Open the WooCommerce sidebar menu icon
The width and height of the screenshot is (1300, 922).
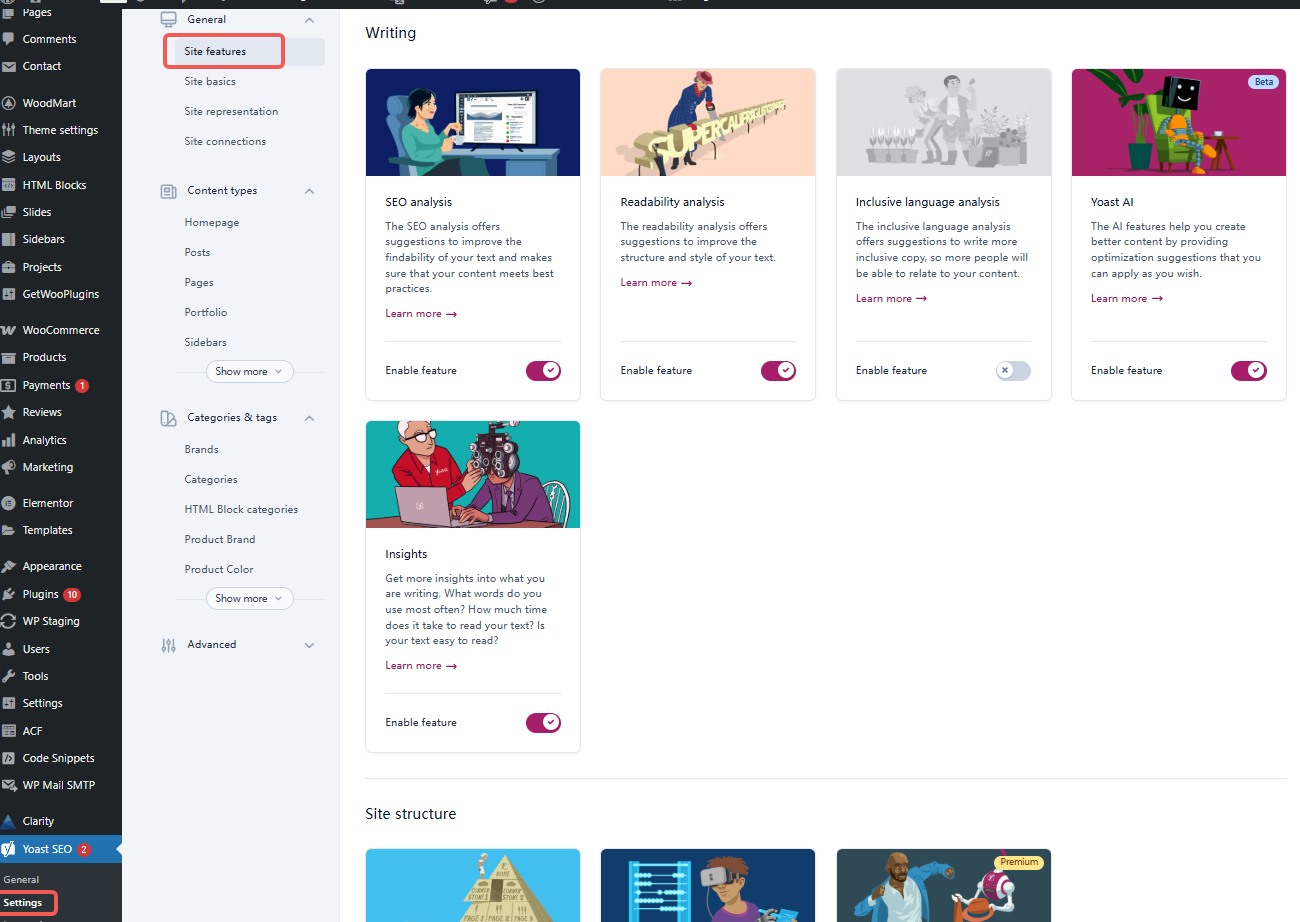pos(9,329)
